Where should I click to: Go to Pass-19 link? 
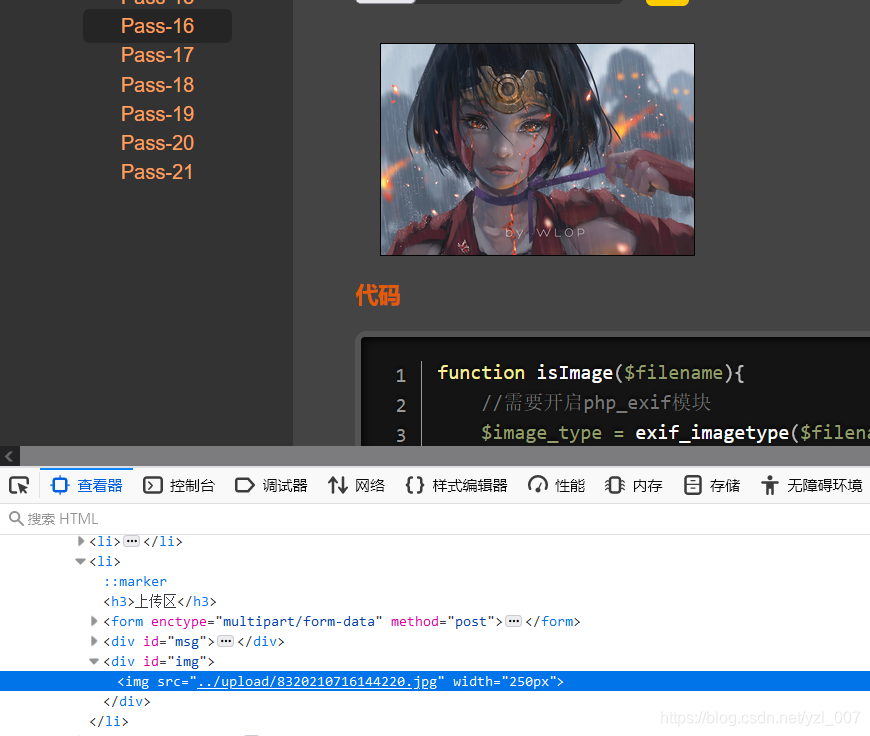point(158,114)
